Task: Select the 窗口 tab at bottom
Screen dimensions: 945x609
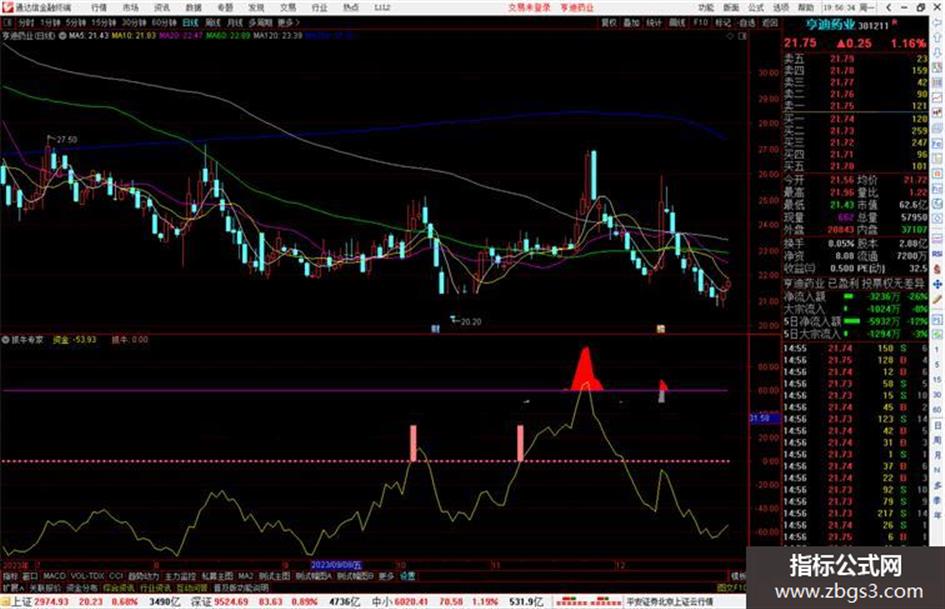Action: pos(30,576)
